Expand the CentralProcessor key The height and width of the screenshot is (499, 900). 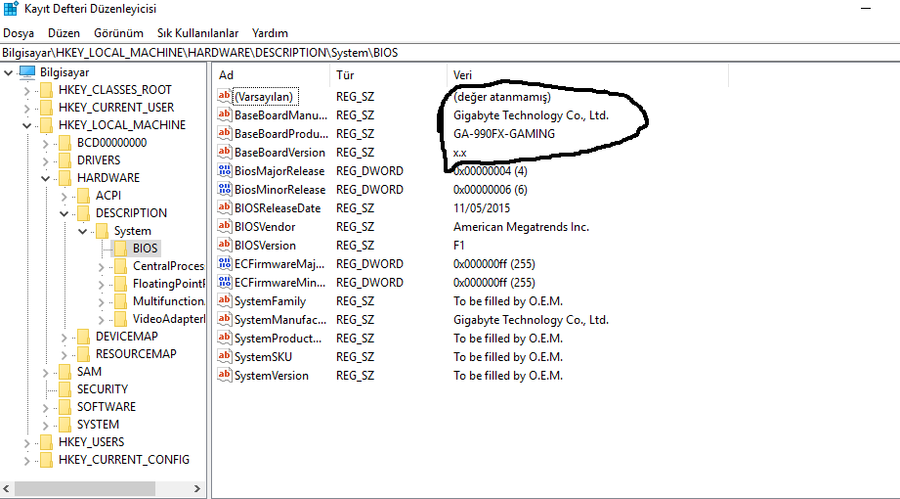coord(101,267)
